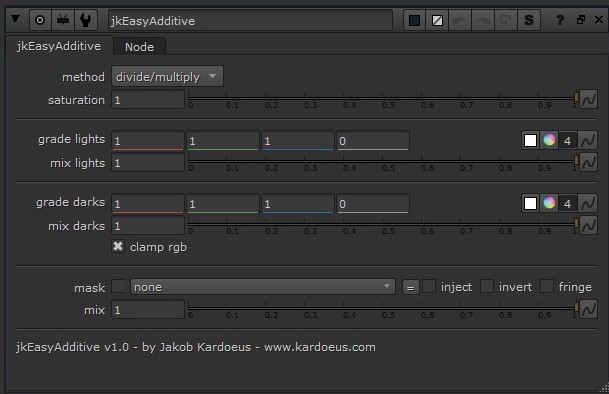
Task: Collapse the panel with the top-left triangle
Action: coord(15,18)
